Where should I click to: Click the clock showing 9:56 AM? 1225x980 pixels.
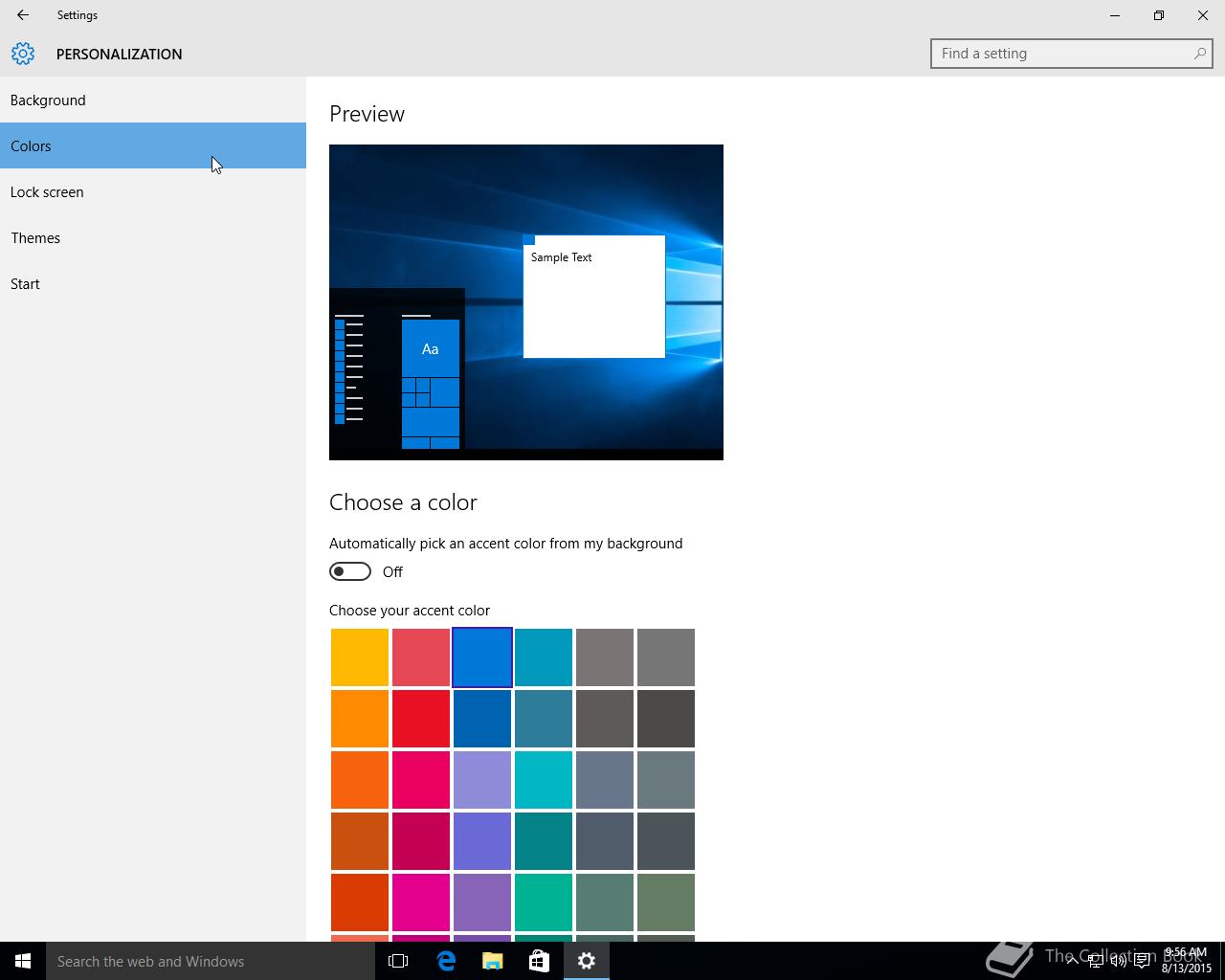coord(1187,961)
